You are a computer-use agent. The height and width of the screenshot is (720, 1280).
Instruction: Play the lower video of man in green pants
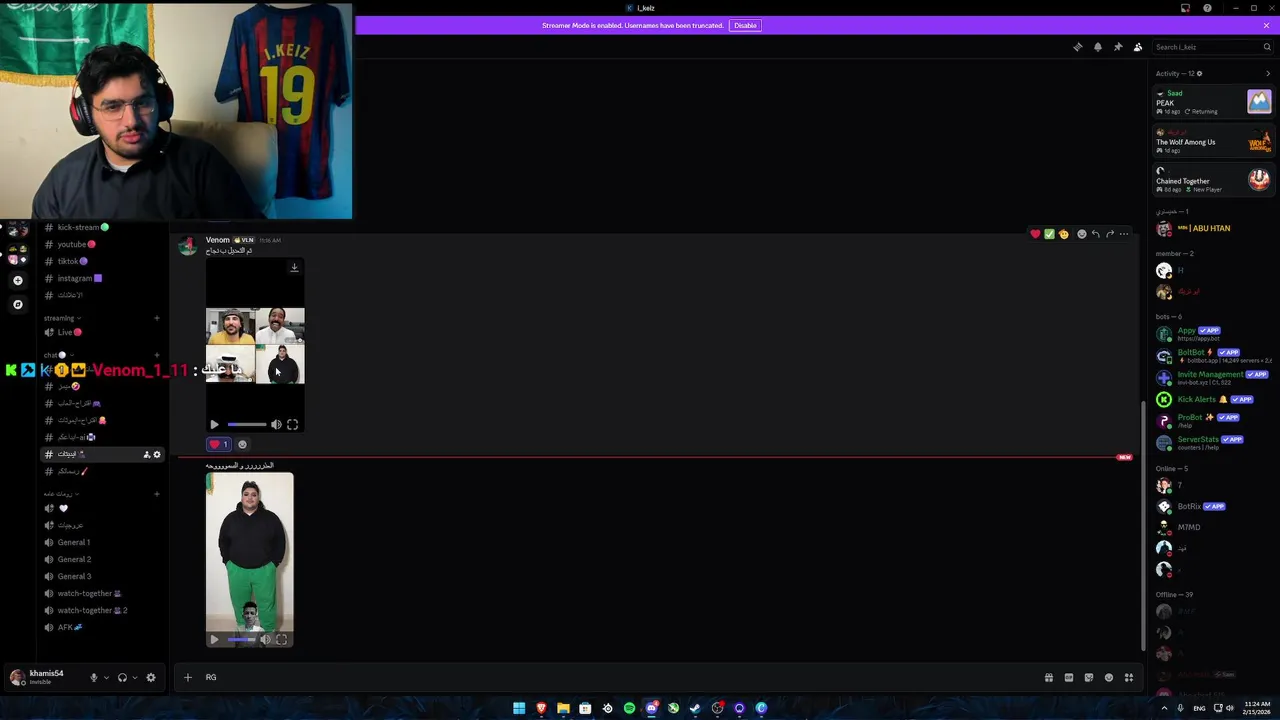pos(214,640)
